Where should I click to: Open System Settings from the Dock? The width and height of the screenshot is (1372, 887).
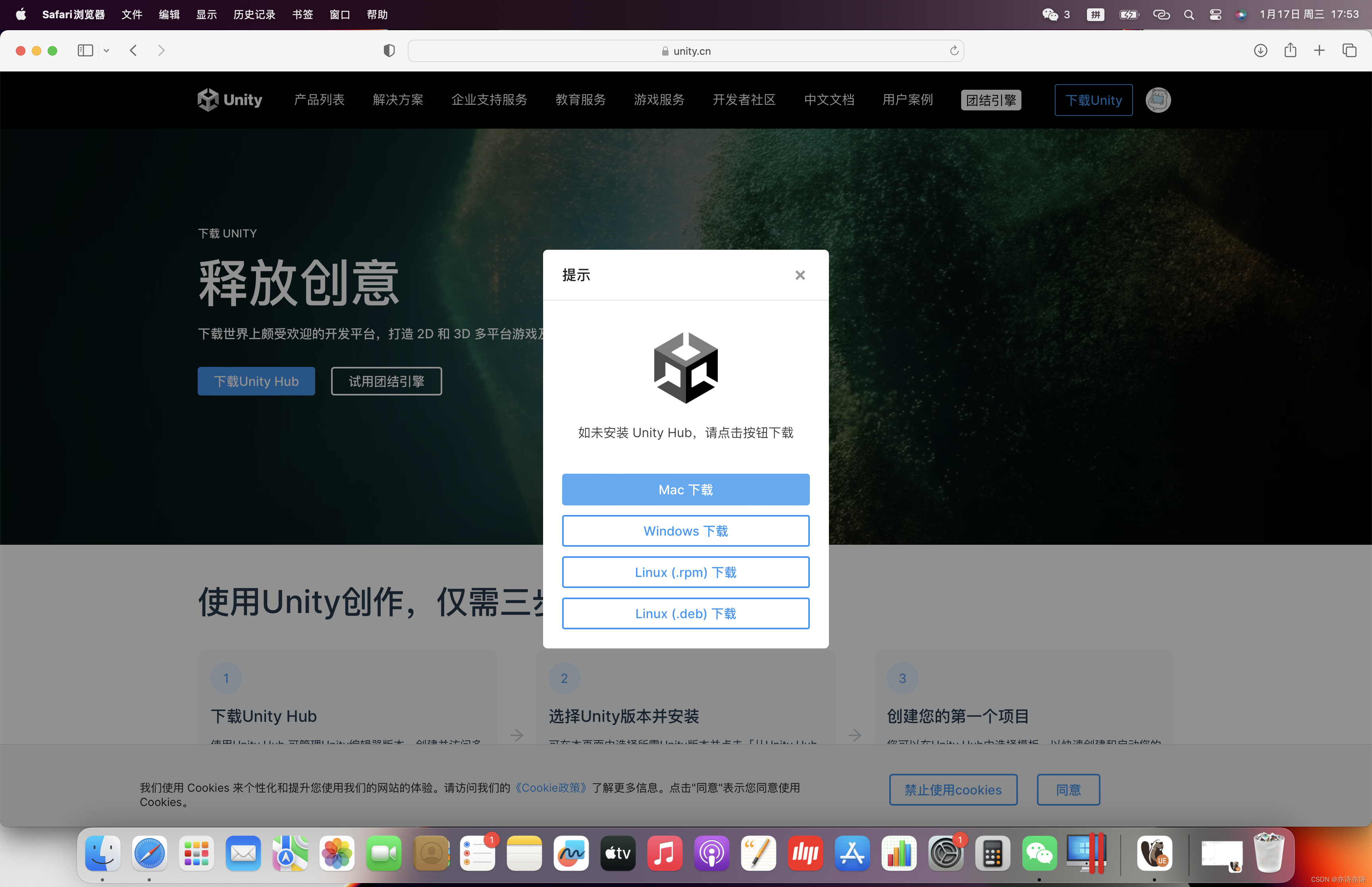tap(945, 853)
